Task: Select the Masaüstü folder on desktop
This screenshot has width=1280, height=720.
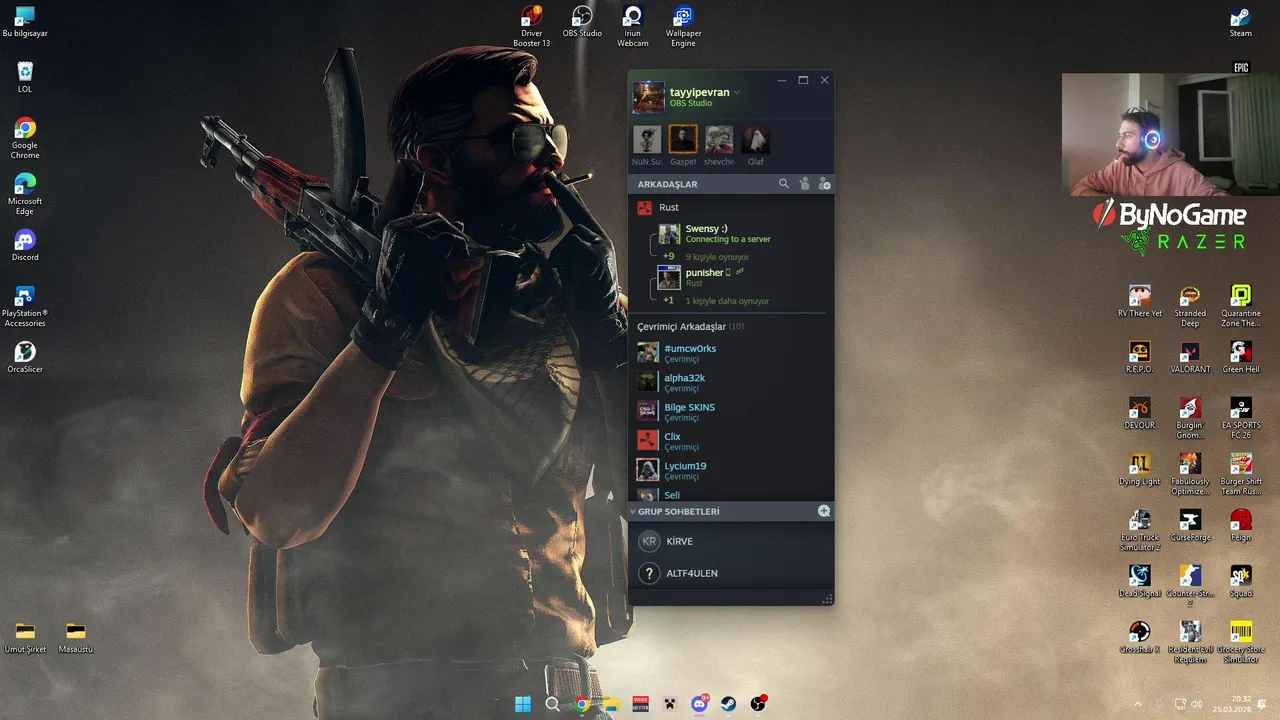Action: click(75, 637)
